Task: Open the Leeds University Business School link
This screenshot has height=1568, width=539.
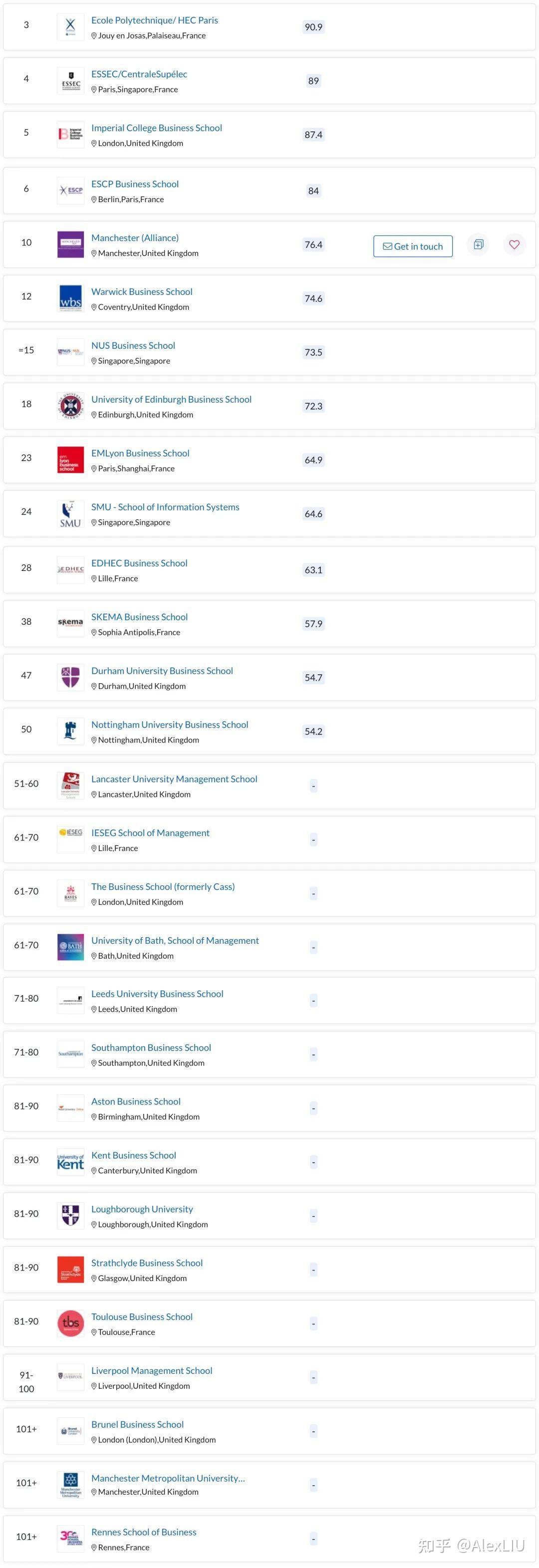Action: pos(157,994)
